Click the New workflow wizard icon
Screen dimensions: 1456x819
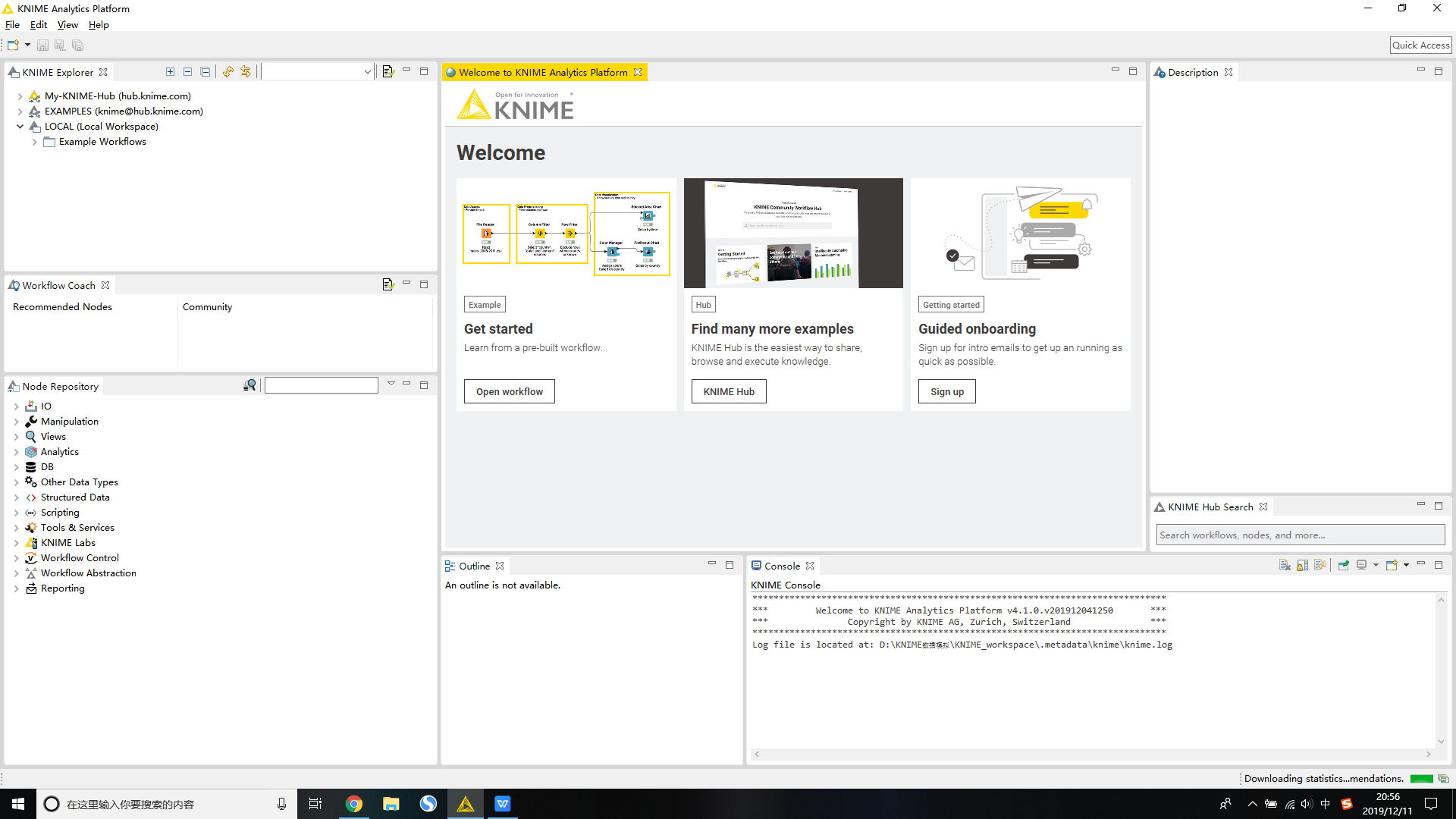pos(13,45)
